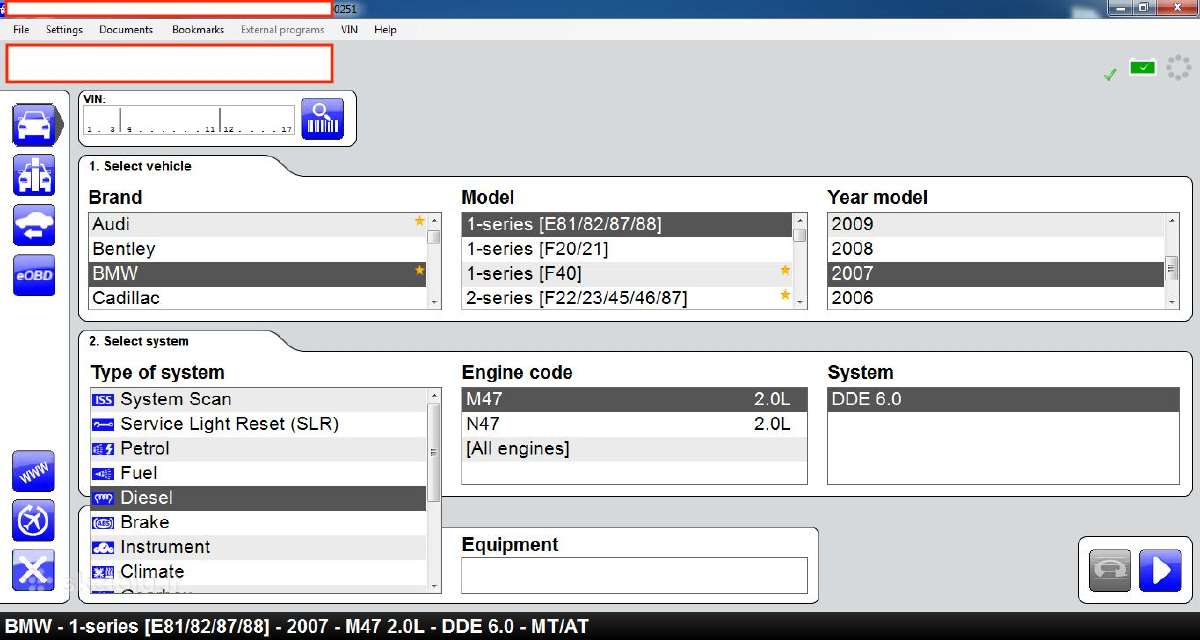The image size is (1200, 640).
Task: Select model 1-series [E81/82/87/88]
Action: pyautogui.click(x=627, y=224)
